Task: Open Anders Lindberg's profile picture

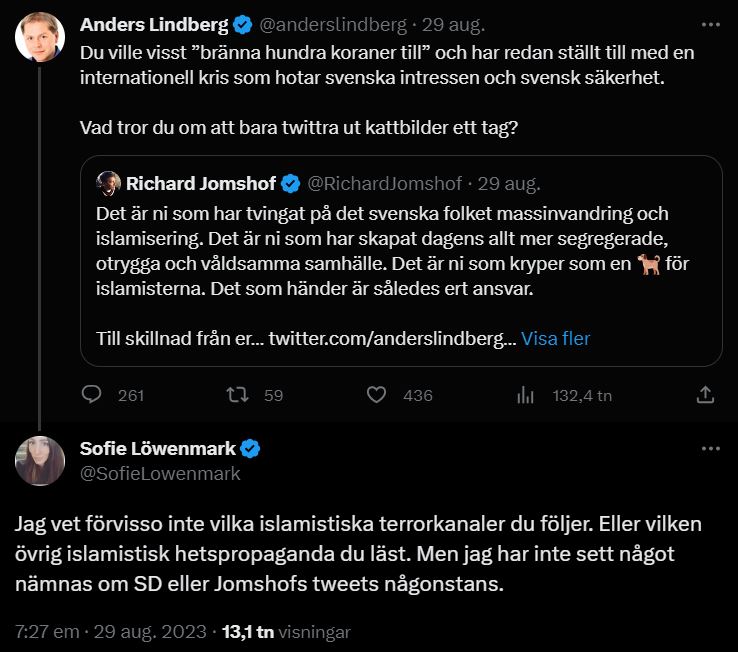Action: pos(40,38)
